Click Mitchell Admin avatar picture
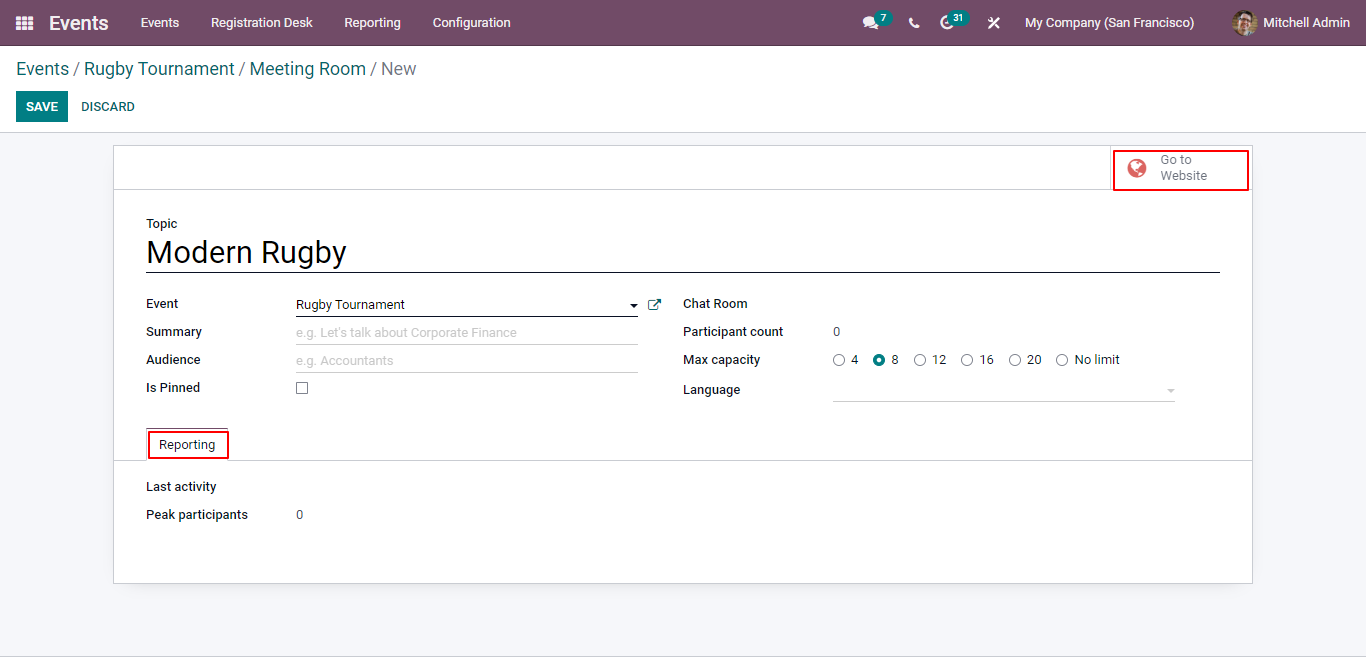1366x657 pixels. tap(1245, 23)
